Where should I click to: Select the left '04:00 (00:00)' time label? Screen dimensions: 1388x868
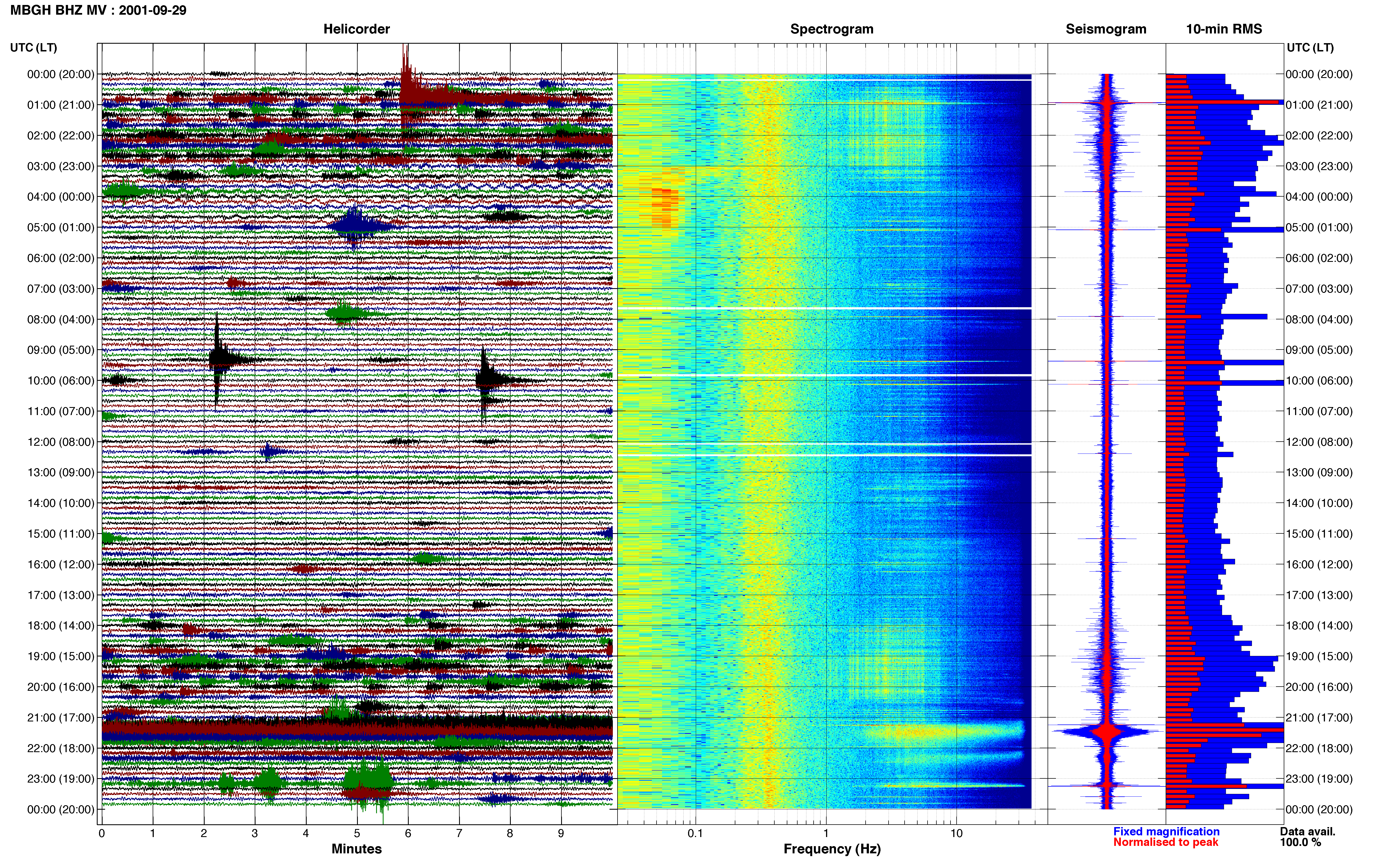[x=61, y=197]
